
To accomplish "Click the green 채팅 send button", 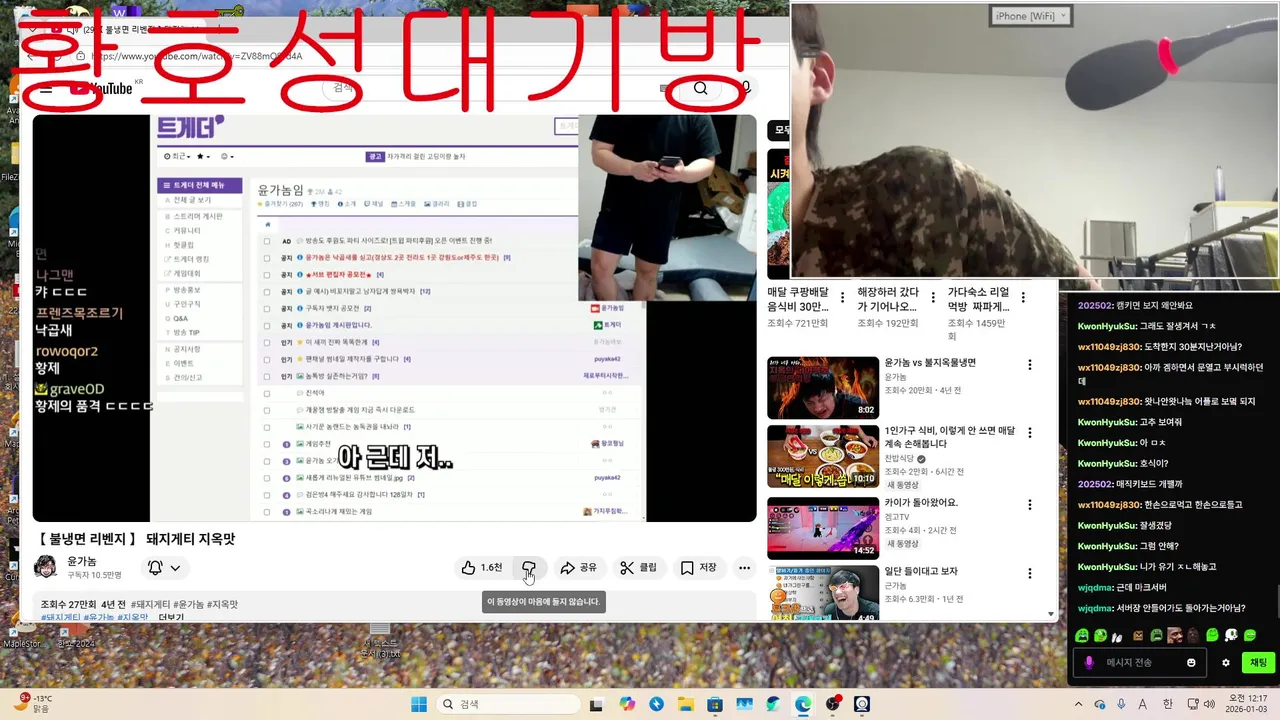I will click(1258, 662).
